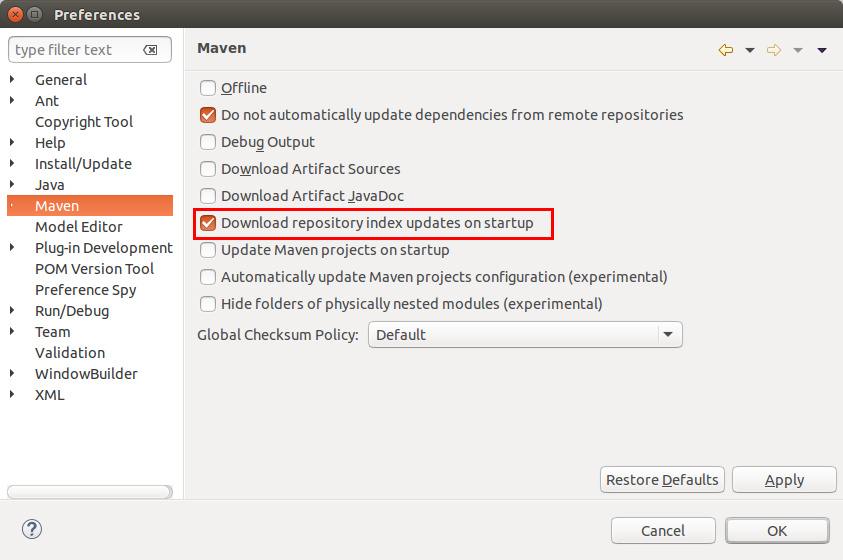Check Update Maven projects on startup
This screenshot has width=843, height=560.
coord(208,250)
